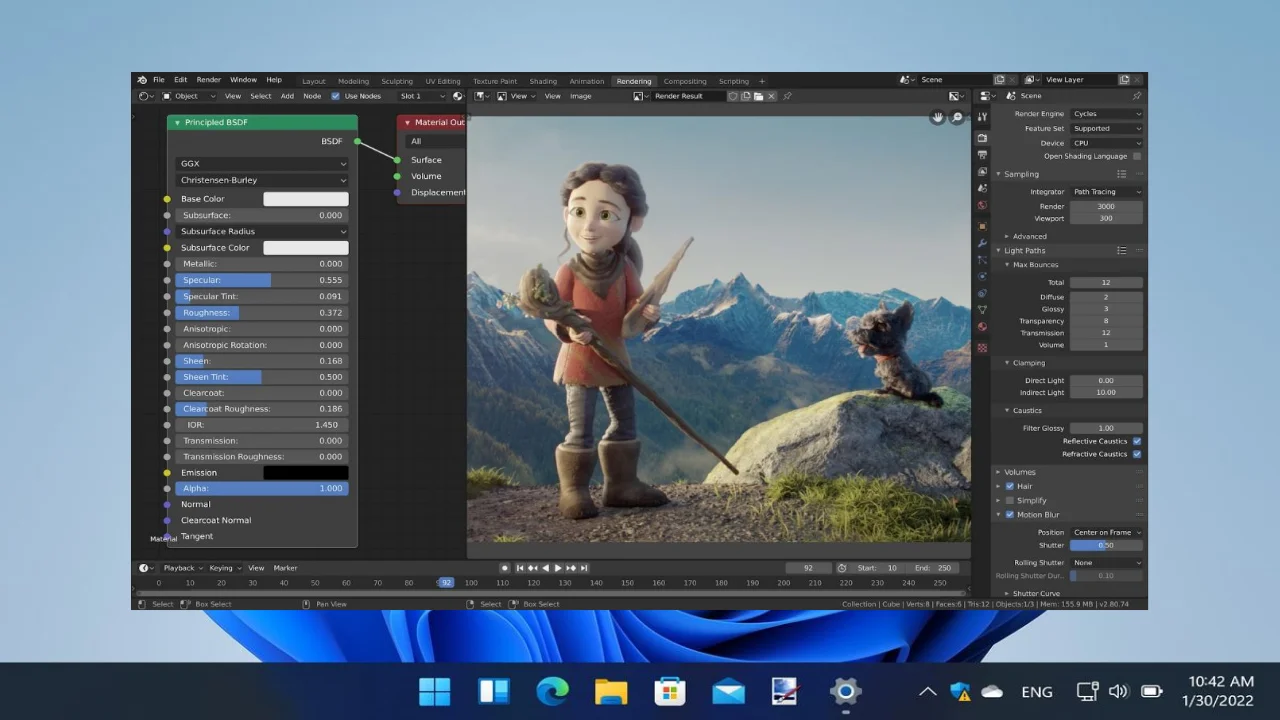1280x720 pixels.
Task: Toggle the Simplify panel checkbox
Action: [1009, 500]
